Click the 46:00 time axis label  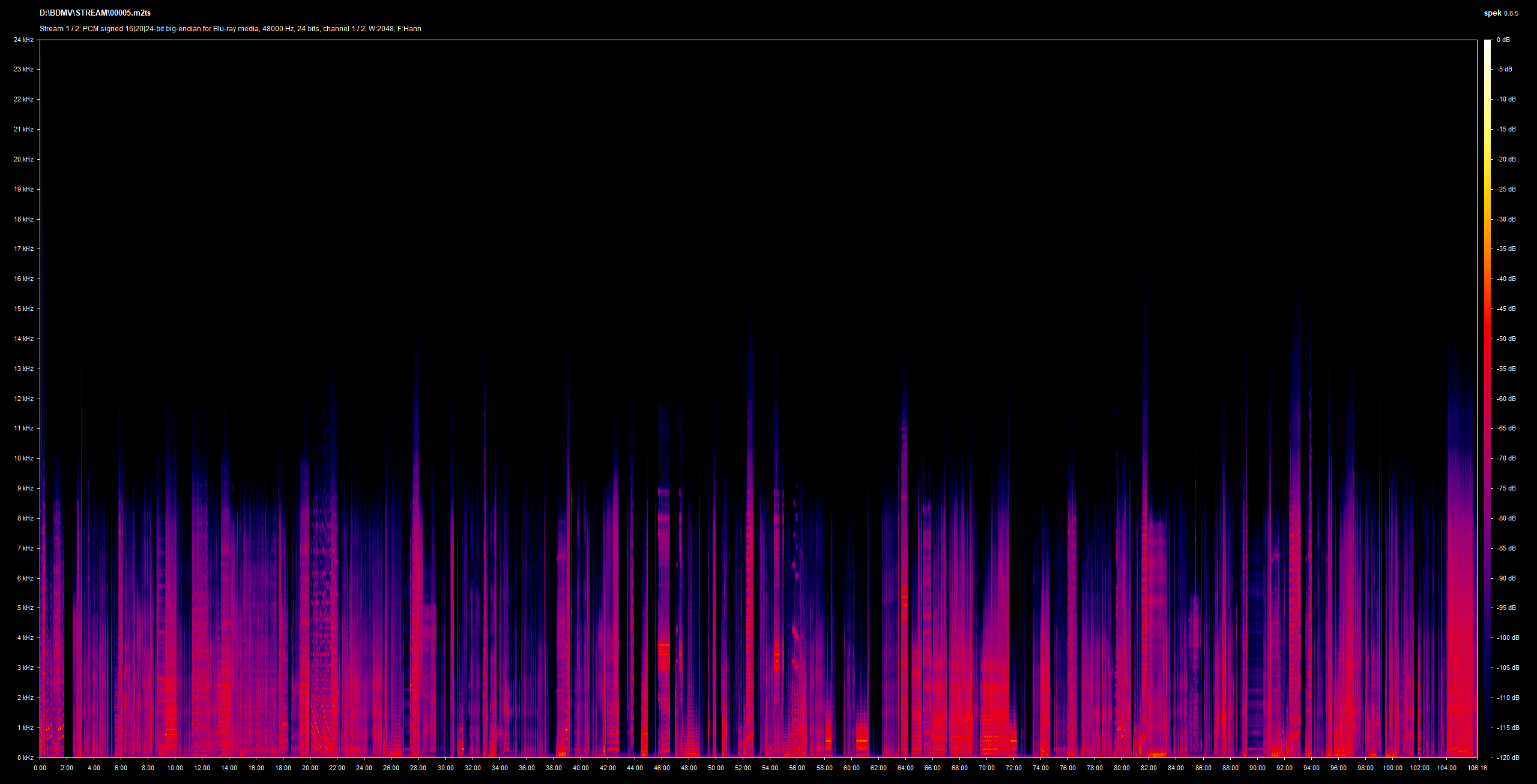tap(662, 768)
